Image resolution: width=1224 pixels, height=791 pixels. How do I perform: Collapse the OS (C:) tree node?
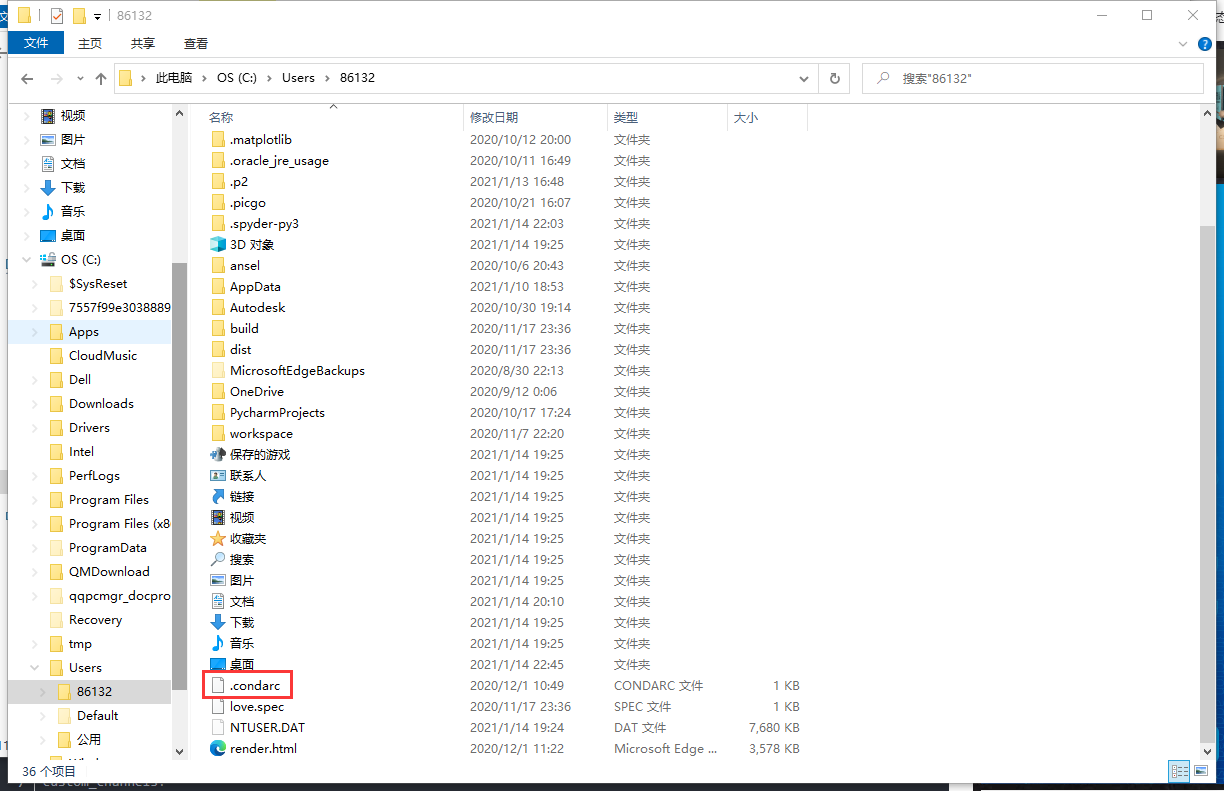click(26, 260)
